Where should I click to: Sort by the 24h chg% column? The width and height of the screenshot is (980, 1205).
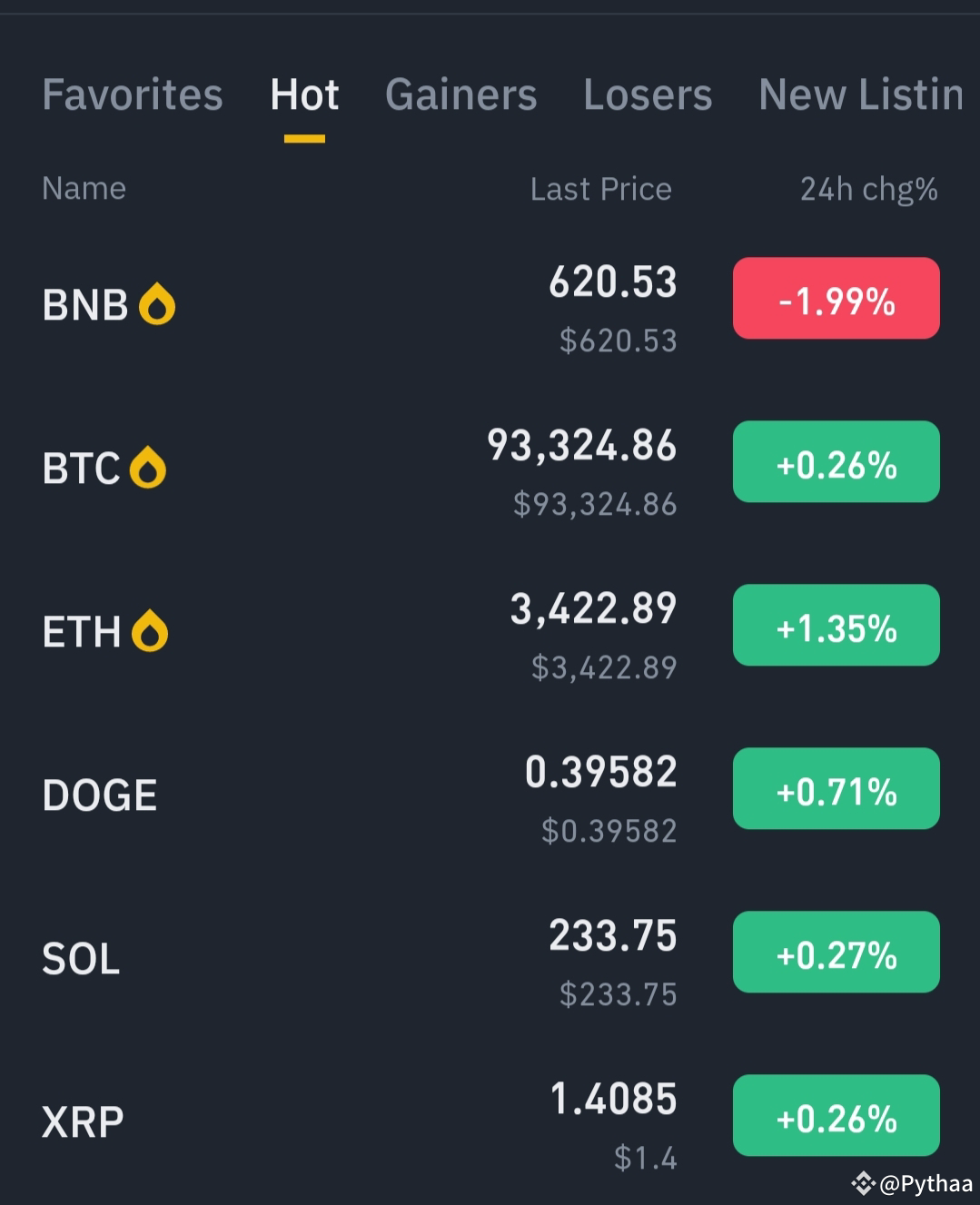[x=869, y=189]
